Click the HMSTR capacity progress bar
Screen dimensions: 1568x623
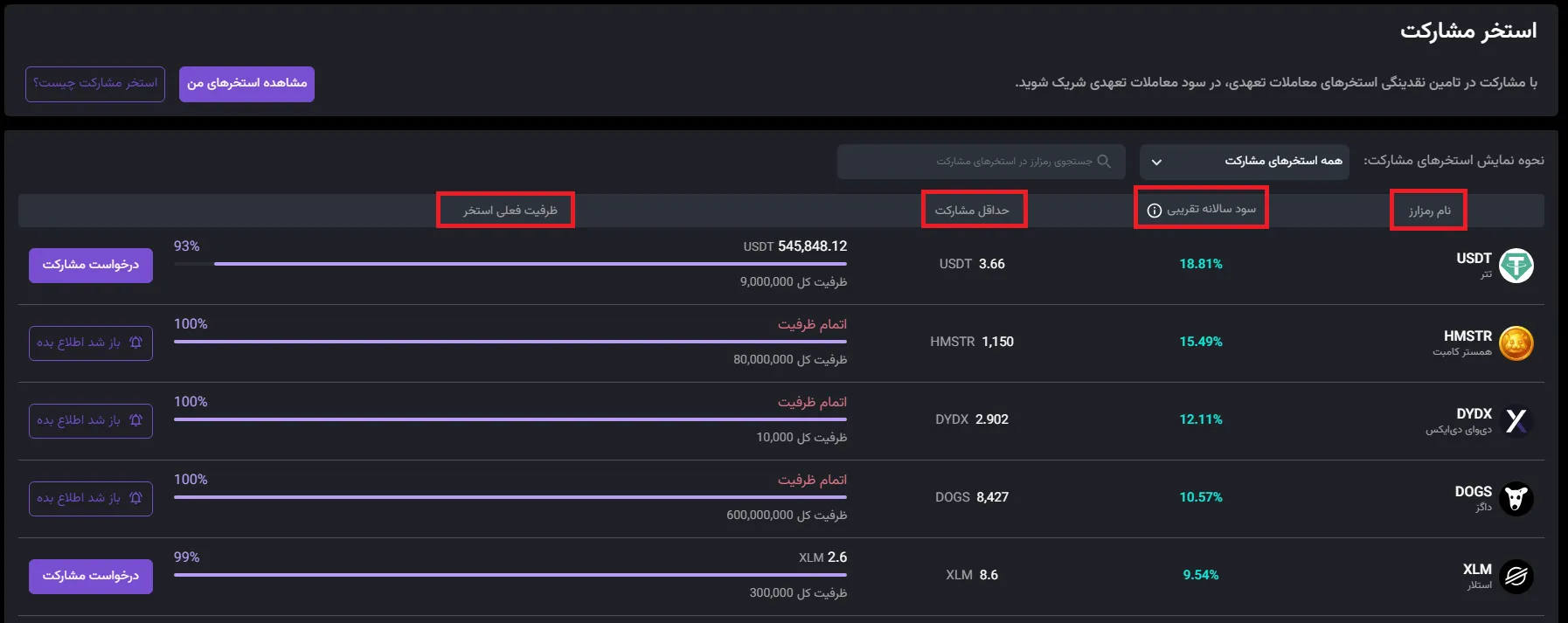coord(510,342)
